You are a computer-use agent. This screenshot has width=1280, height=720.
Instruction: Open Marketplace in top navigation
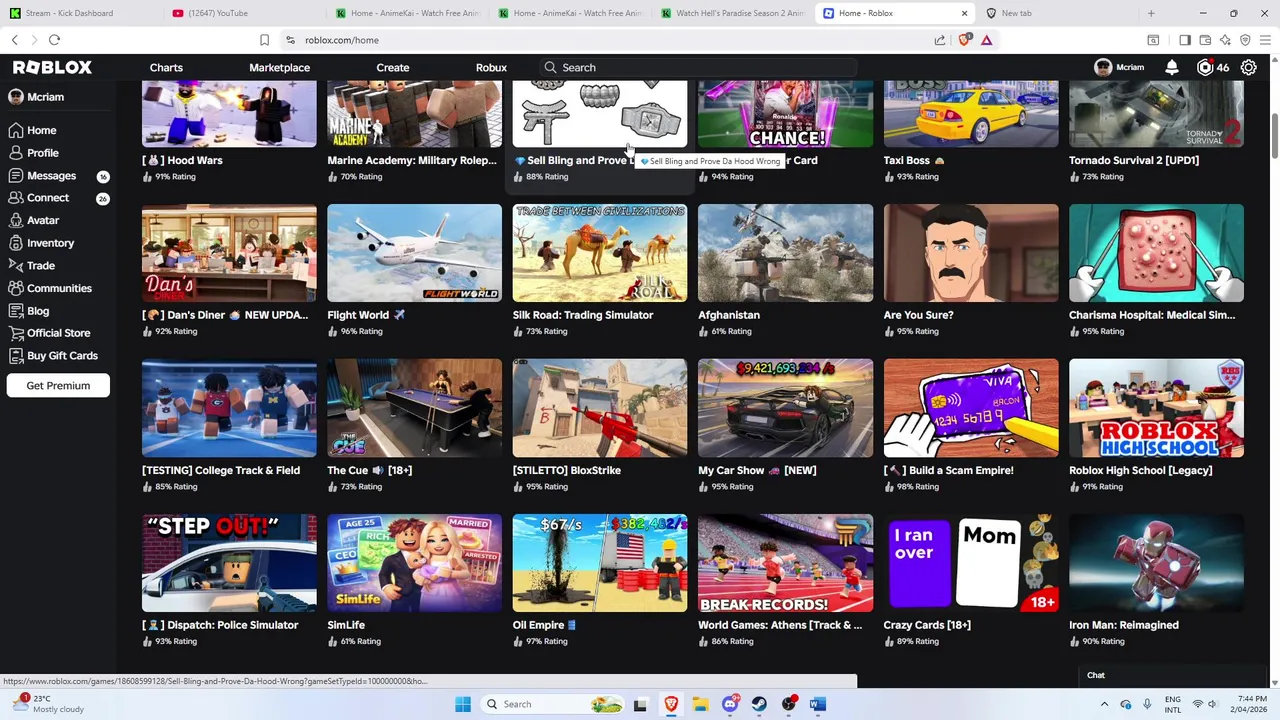279,67
